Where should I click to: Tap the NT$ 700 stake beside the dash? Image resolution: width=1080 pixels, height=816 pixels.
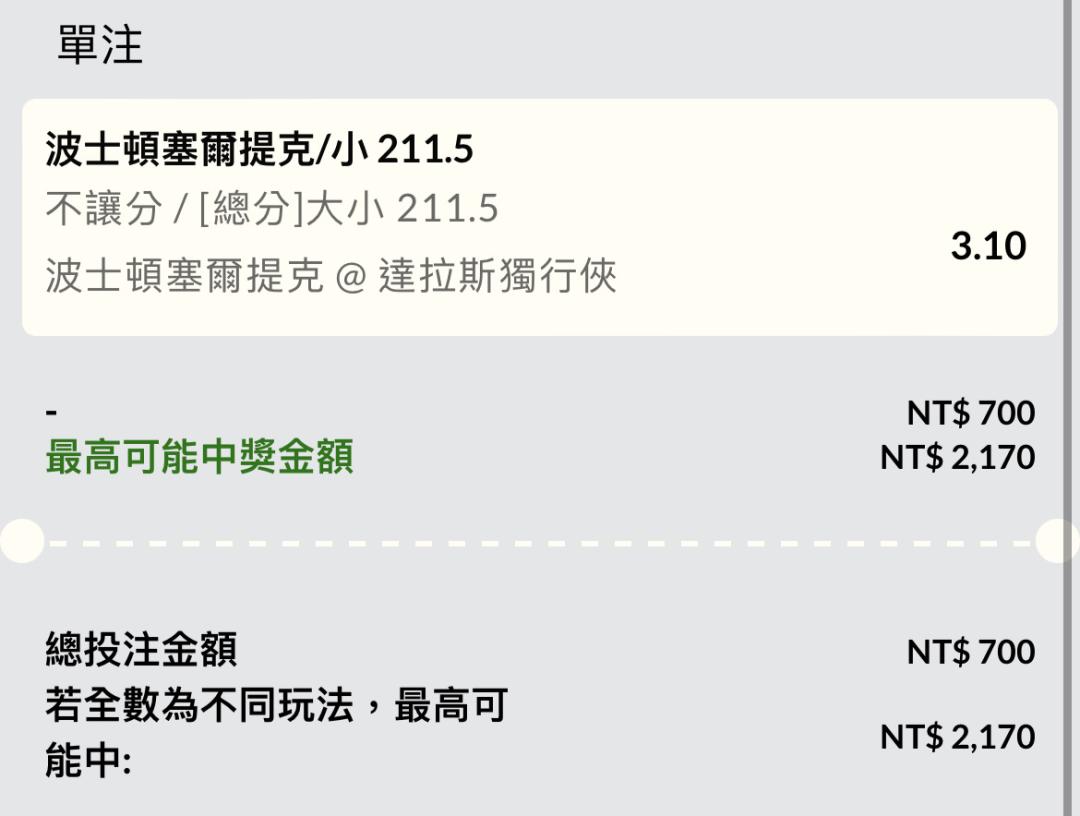click(x=971, y=412)
